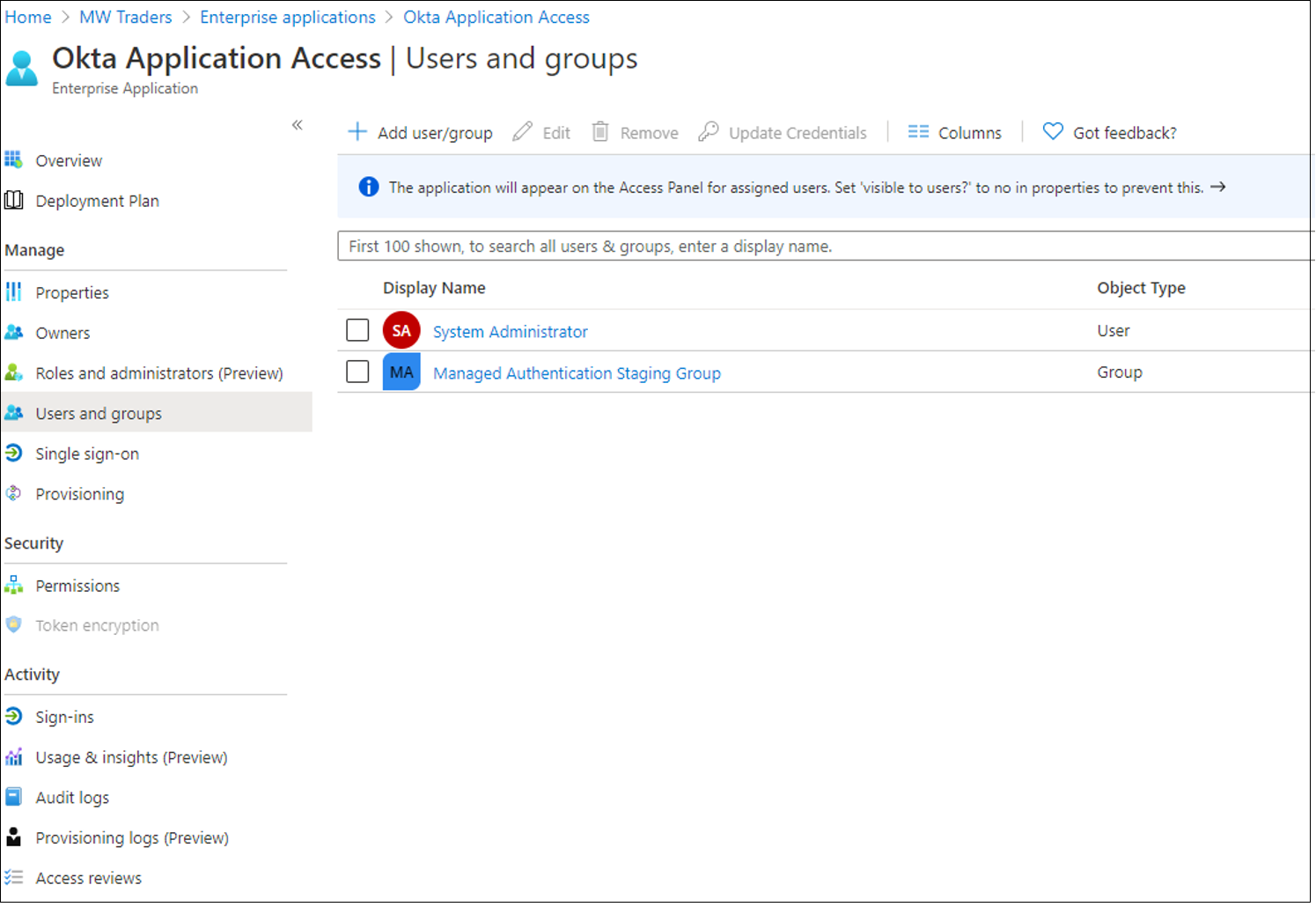Expand the Enterprise applications breadcrumb
1316x907 pixels.
click(287, 17)
